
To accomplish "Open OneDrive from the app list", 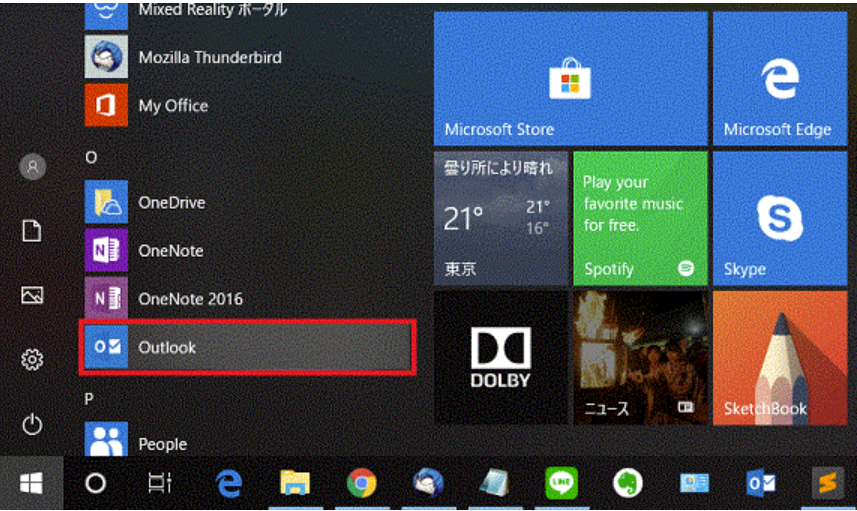I will [247, 202].
